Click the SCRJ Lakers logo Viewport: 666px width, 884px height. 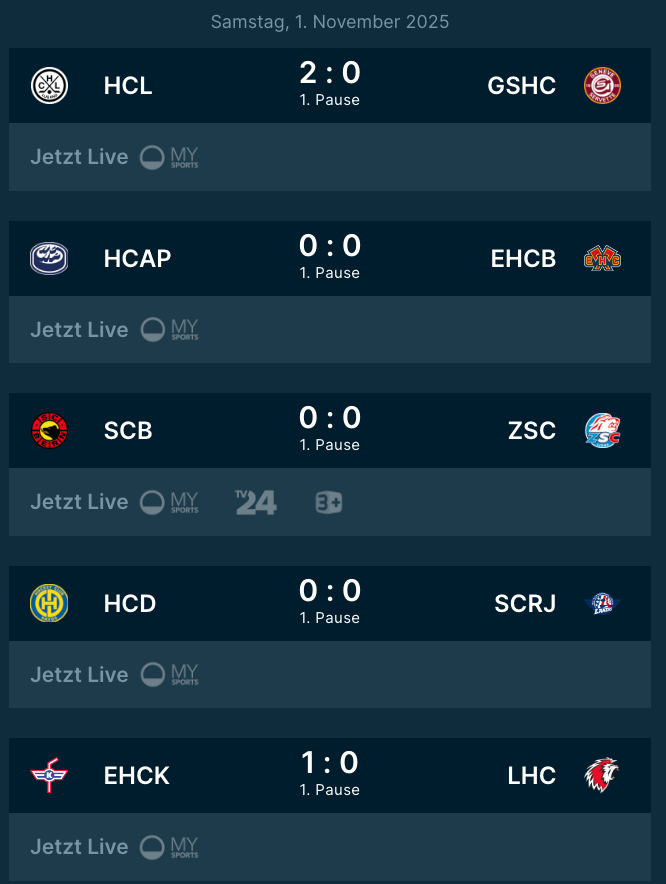[x=603, y=603]
